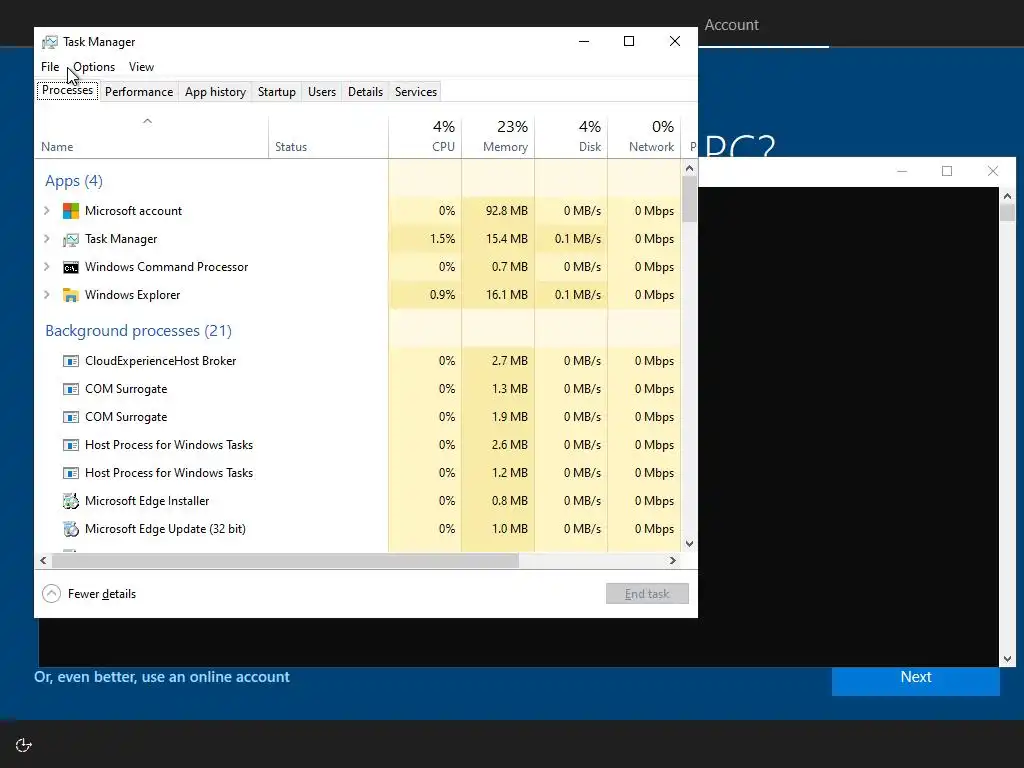Click the horizontal scrollbar thumb in Task Manager
This screenshot has height=768, width=1024.
click(285, 560)
